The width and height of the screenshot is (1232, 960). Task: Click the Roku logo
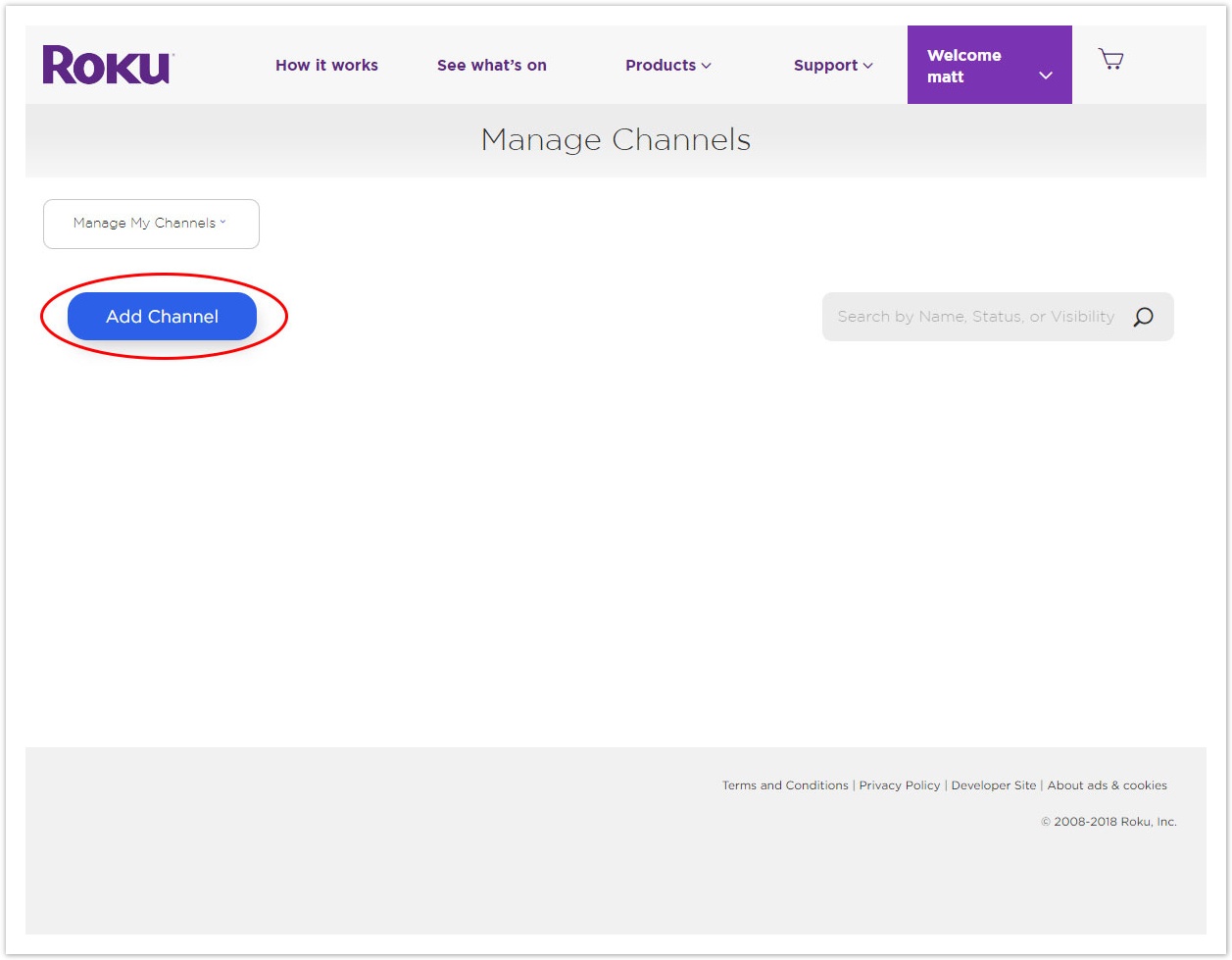108,65
